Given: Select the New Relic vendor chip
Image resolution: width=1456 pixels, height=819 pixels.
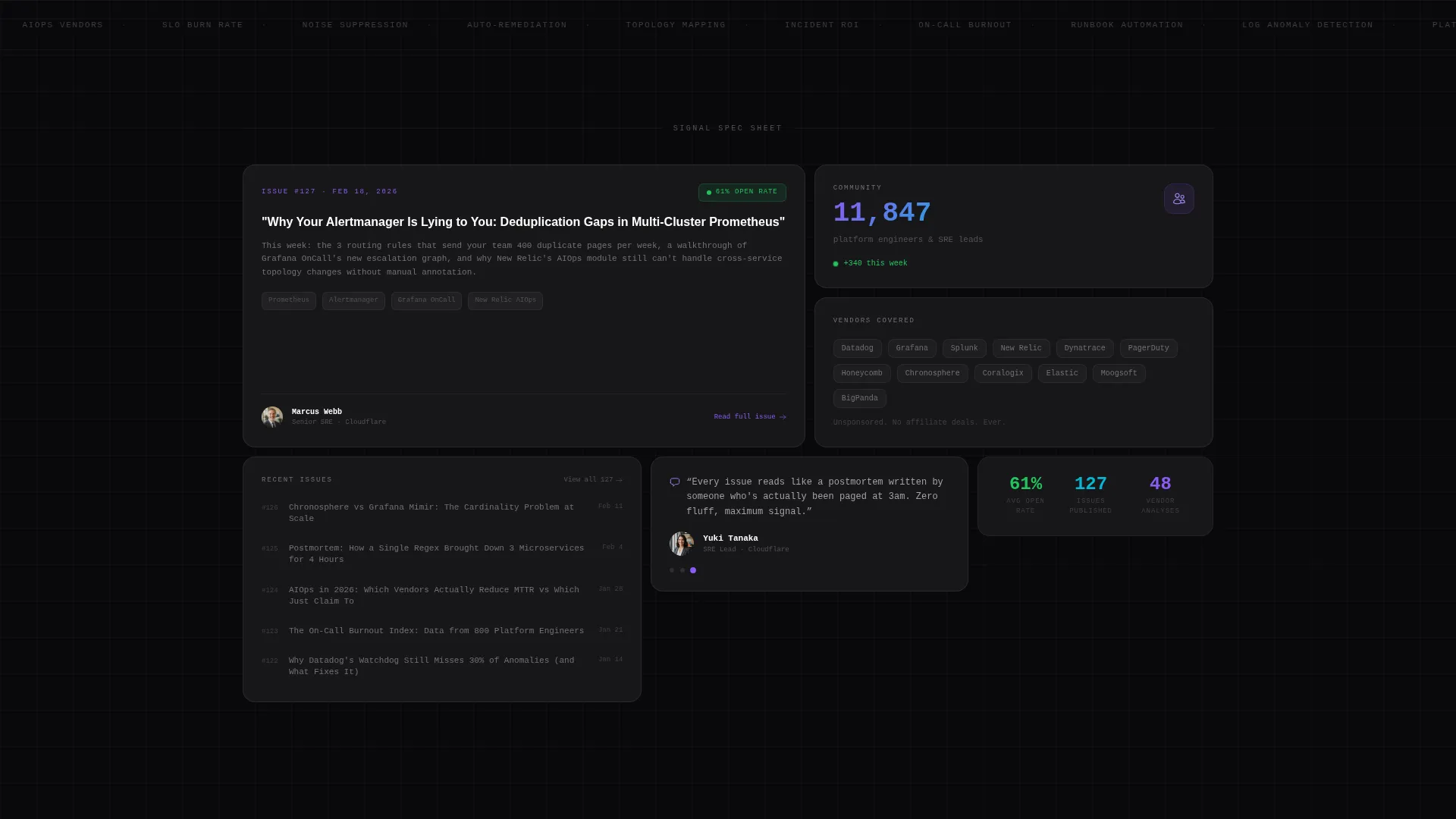Looking at the screenshot, I should click(1021, 349).
